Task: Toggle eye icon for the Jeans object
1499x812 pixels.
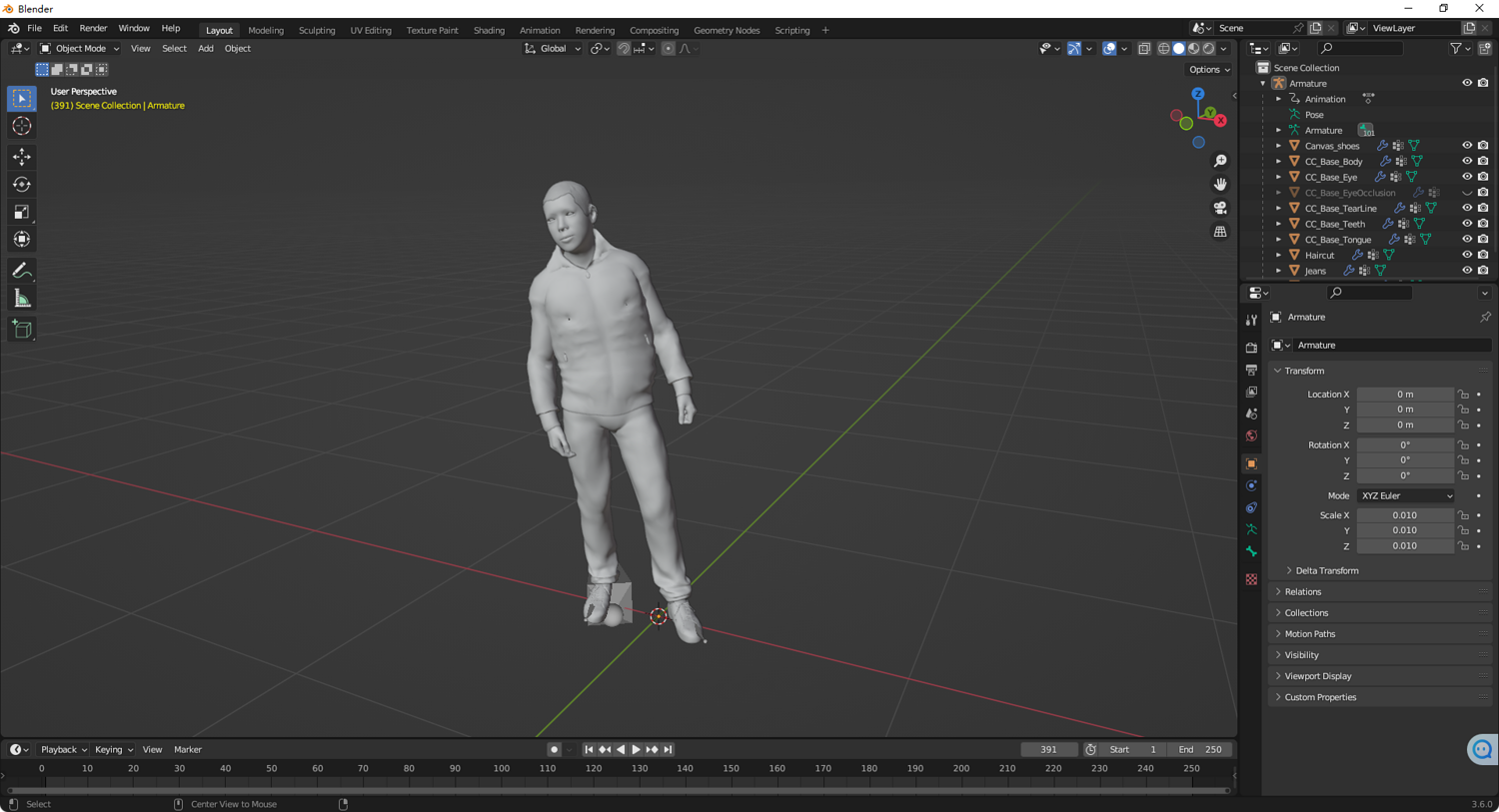Action: (1467, 271)
